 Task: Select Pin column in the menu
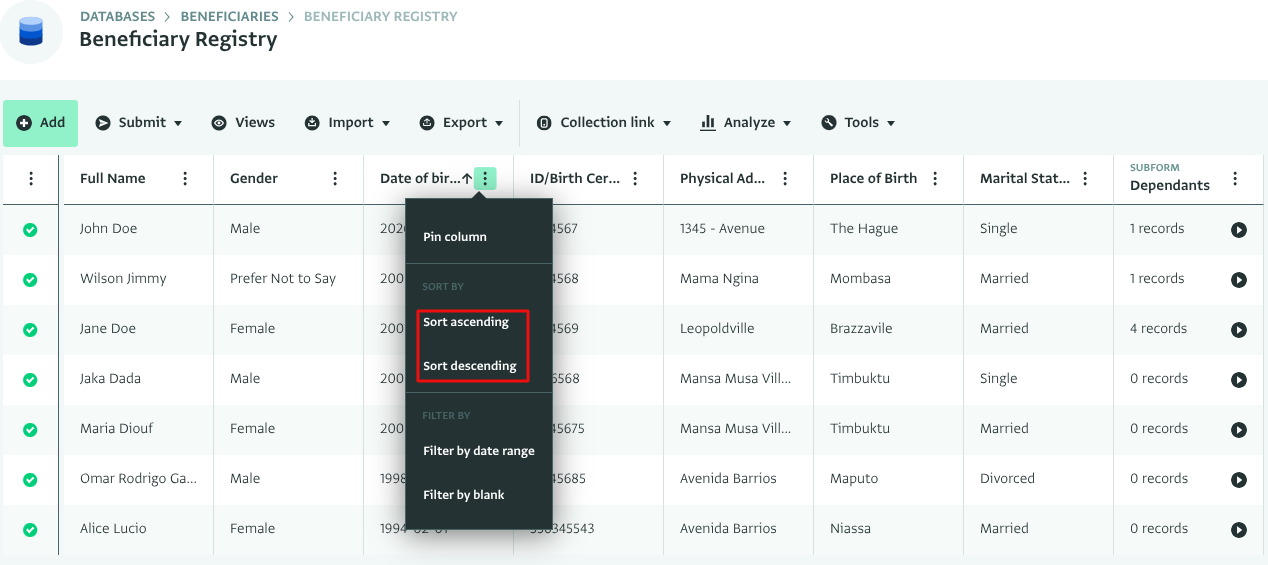coord(455,237)
